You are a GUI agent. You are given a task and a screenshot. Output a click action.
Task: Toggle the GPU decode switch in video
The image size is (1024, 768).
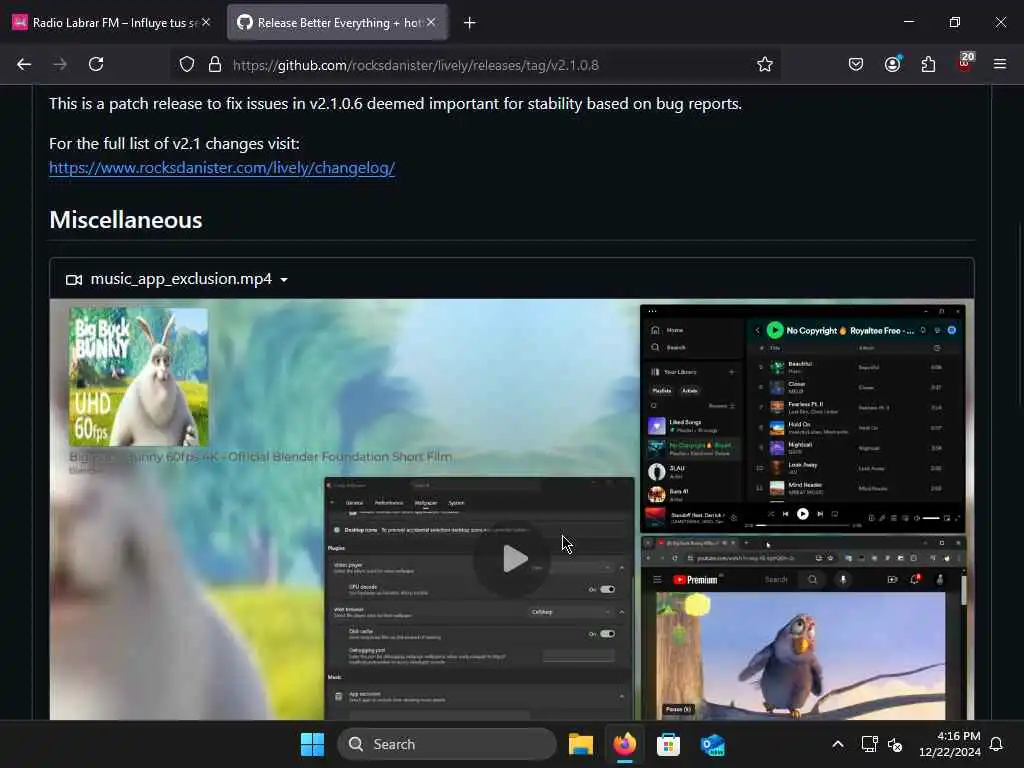pos(607,589)
